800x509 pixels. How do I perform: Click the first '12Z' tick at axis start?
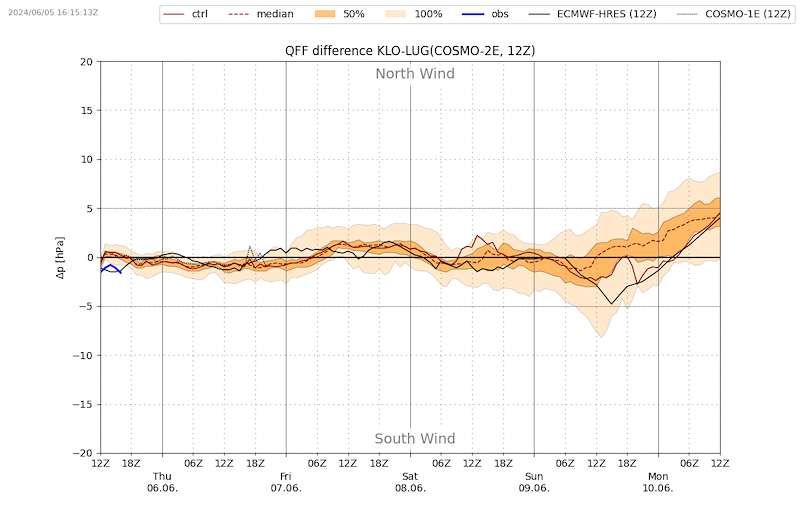click(101, 463)
